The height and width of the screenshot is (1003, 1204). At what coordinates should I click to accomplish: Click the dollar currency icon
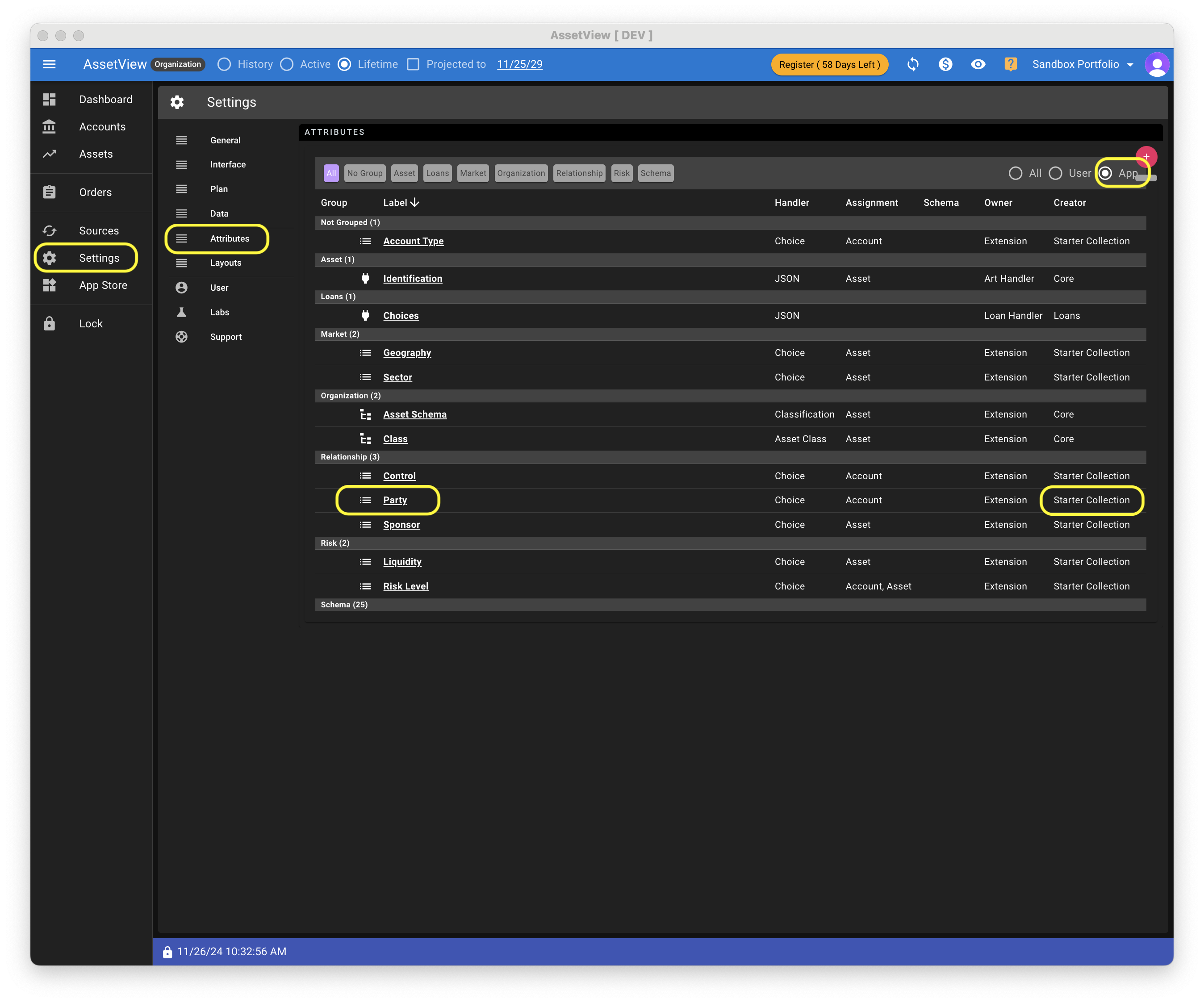tap(945, 64)
